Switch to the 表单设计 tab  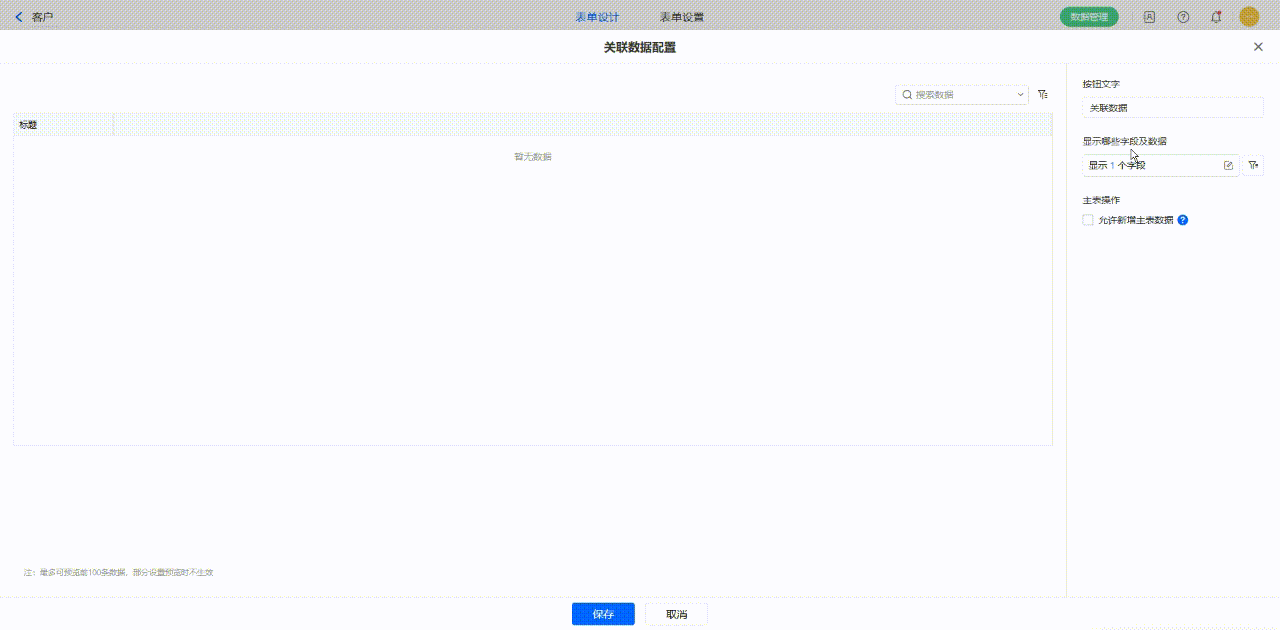(597, 17)
